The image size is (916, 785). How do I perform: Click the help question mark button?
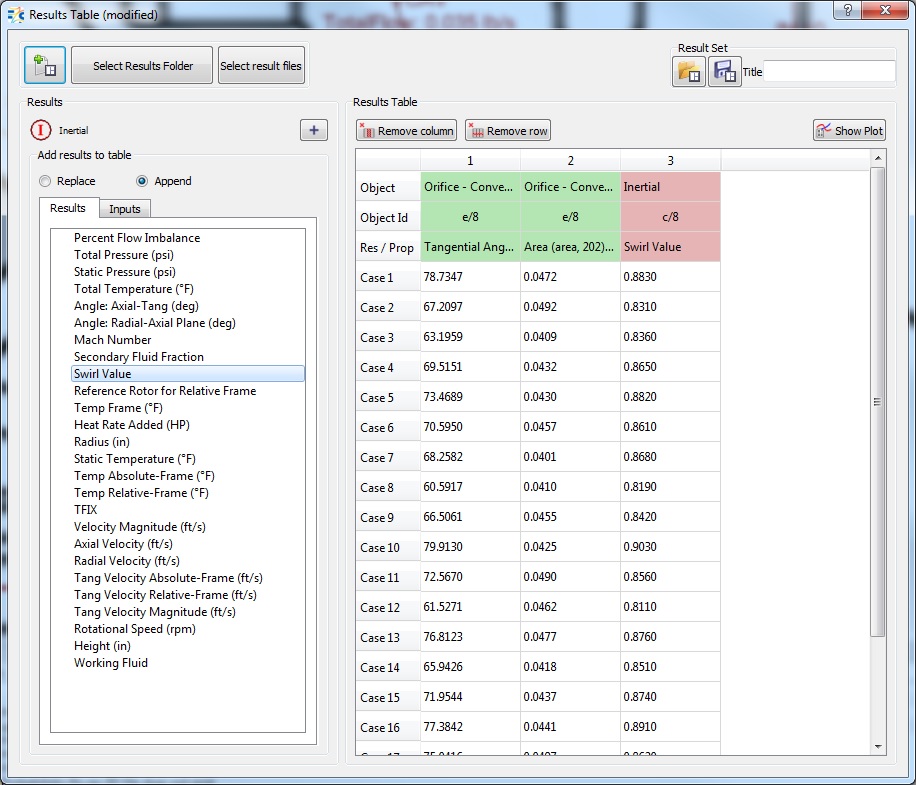(x=848, y=11)
